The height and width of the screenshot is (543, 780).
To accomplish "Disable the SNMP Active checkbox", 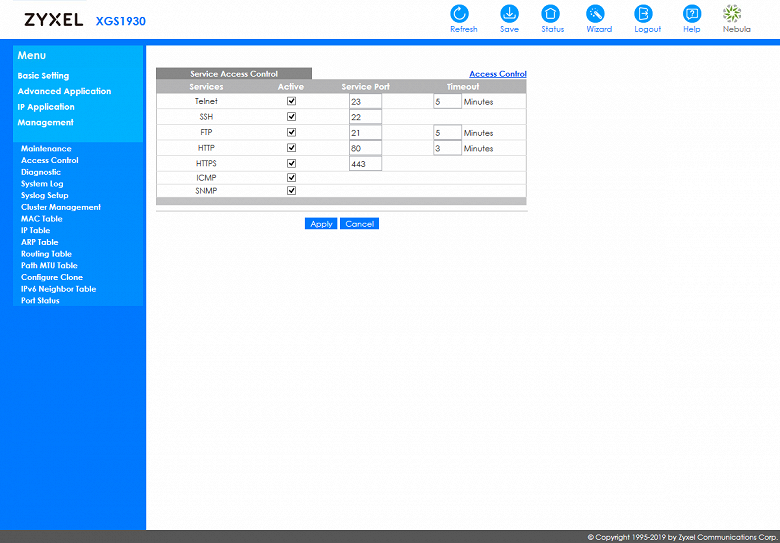I will tap(292, 190).
